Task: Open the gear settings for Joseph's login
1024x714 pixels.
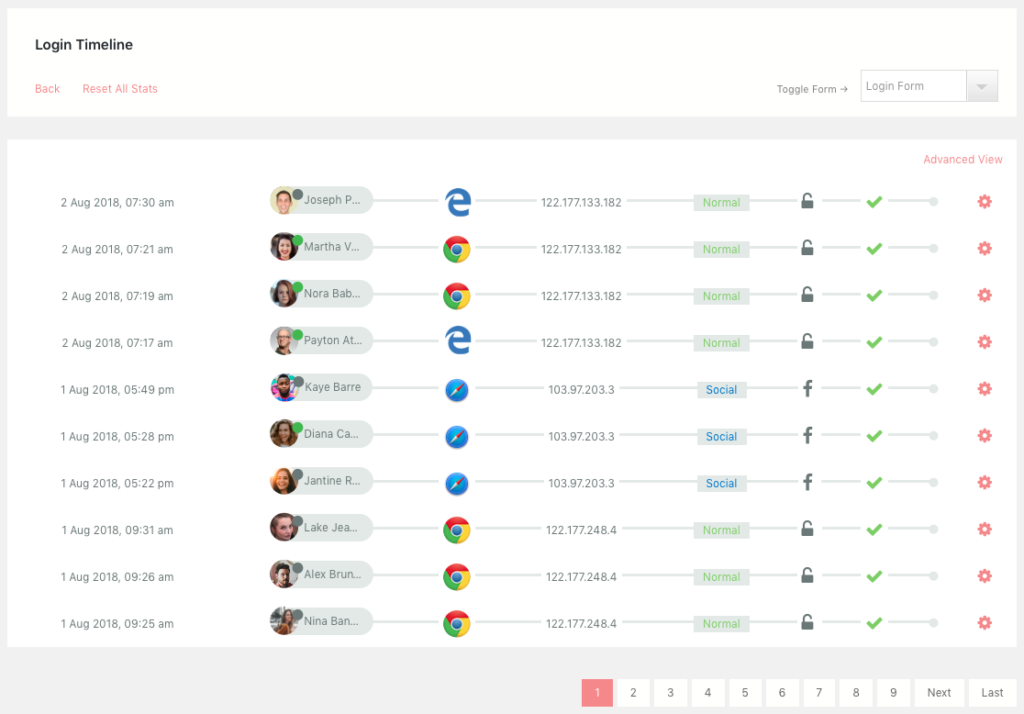Action: 984,202
